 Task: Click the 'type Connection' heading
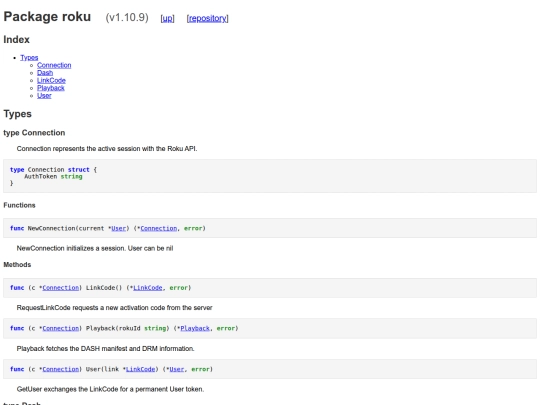pos(34,133)
